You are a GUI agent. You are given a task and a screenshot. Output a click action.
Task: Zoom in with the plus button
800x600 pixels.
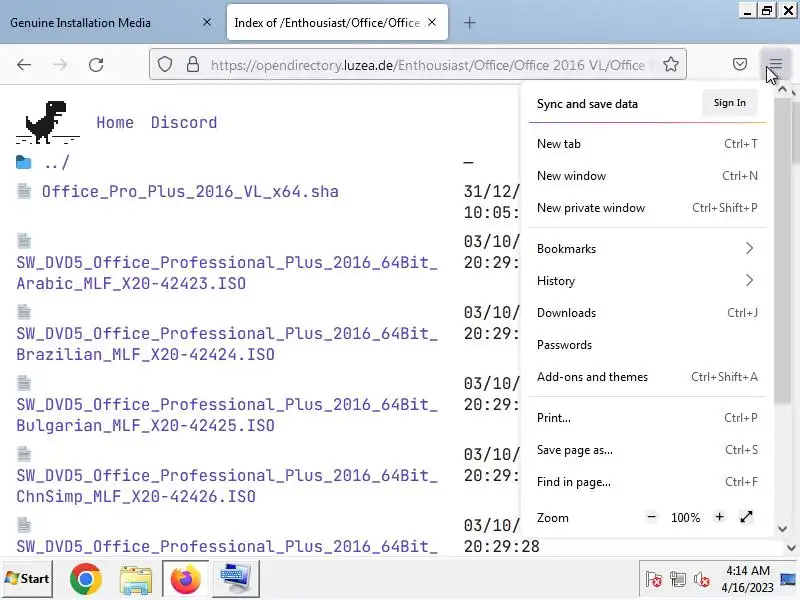[719, 517]
